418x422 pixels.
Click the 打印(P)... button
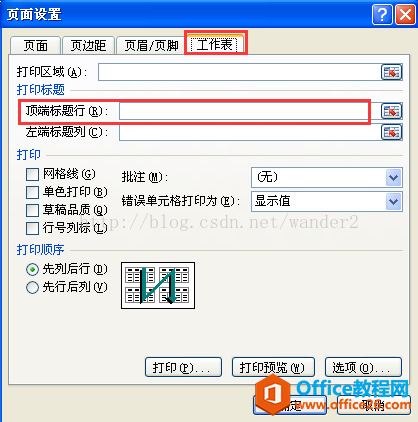183,367
